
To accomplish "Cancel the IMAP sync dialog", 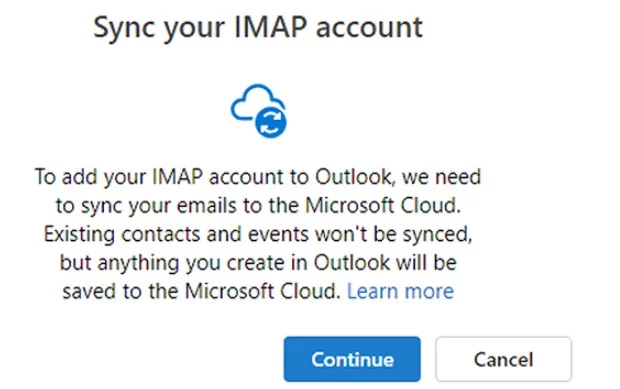I will pyautogui.click(x=503, y=359).
